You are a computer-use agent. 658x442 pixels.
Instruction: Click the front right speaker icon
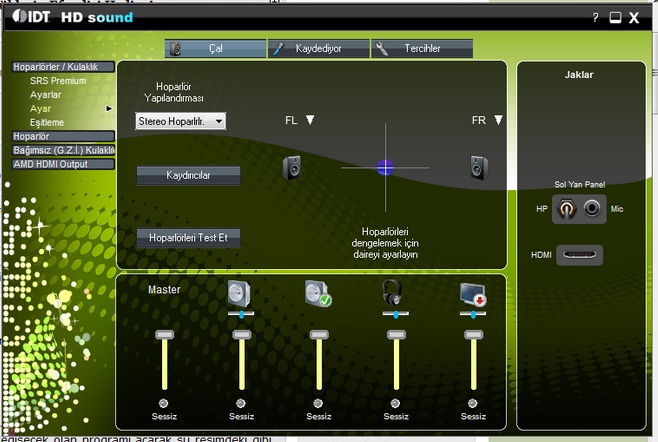478,168
